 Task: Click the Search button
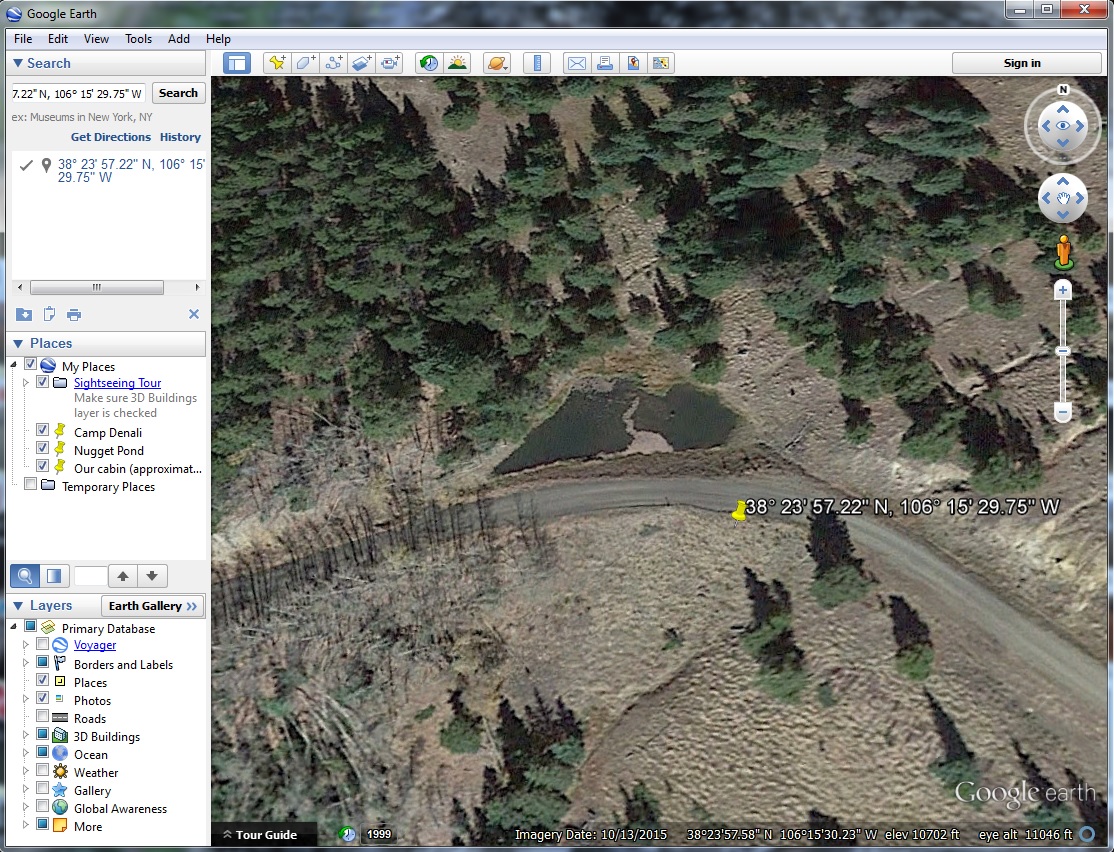[x=178, y=93]
